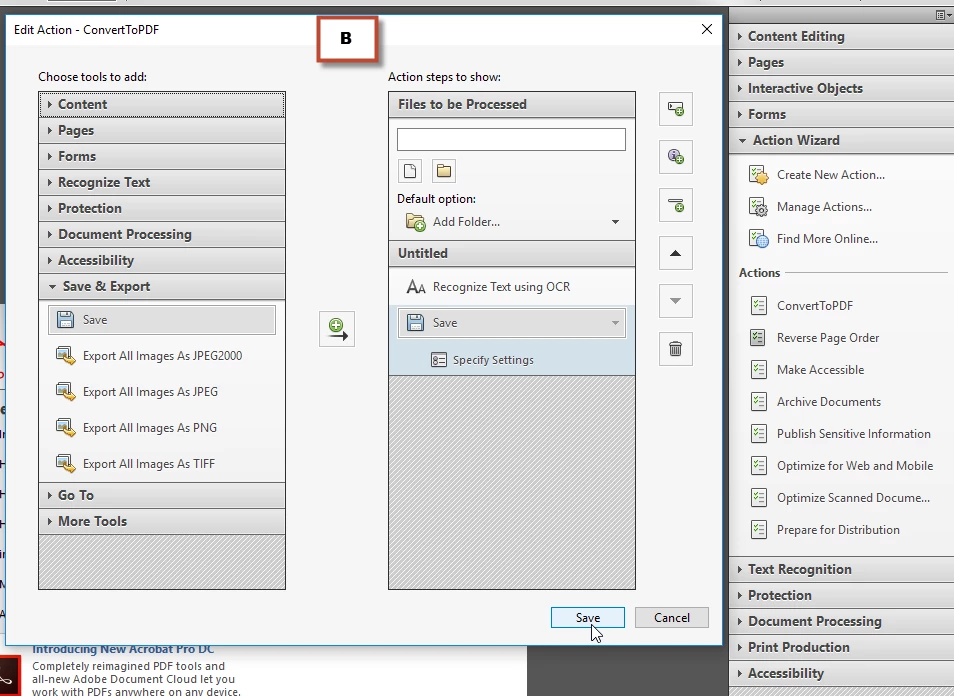Expand the Forms tools category in dialog
The image size is (954, 696).
click(162, 156)
